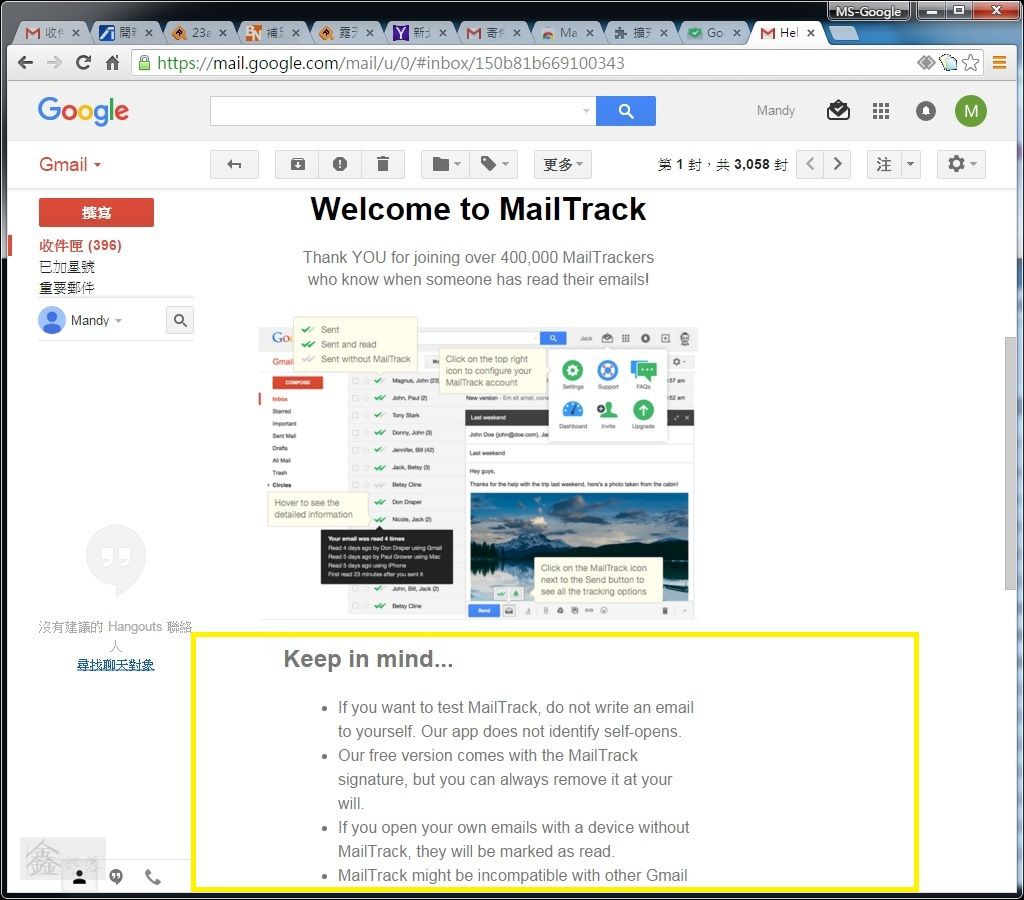Viewport: 1024px width, 900px height.
Task: Open the MailTrack envelope icon in the header
Action: pos(838,111)
